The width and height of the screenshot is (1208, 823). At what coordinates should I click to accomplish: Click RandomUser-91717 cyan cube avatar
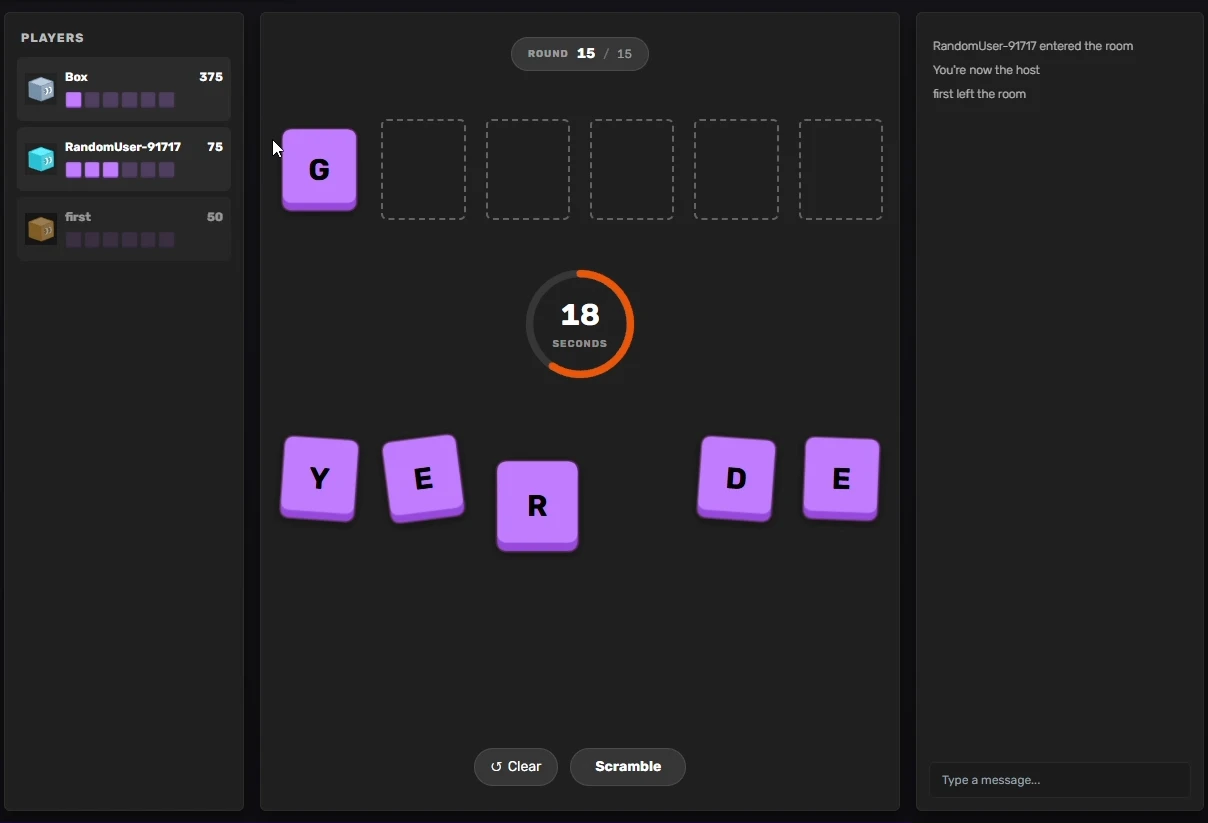click(x=41, y=159)
